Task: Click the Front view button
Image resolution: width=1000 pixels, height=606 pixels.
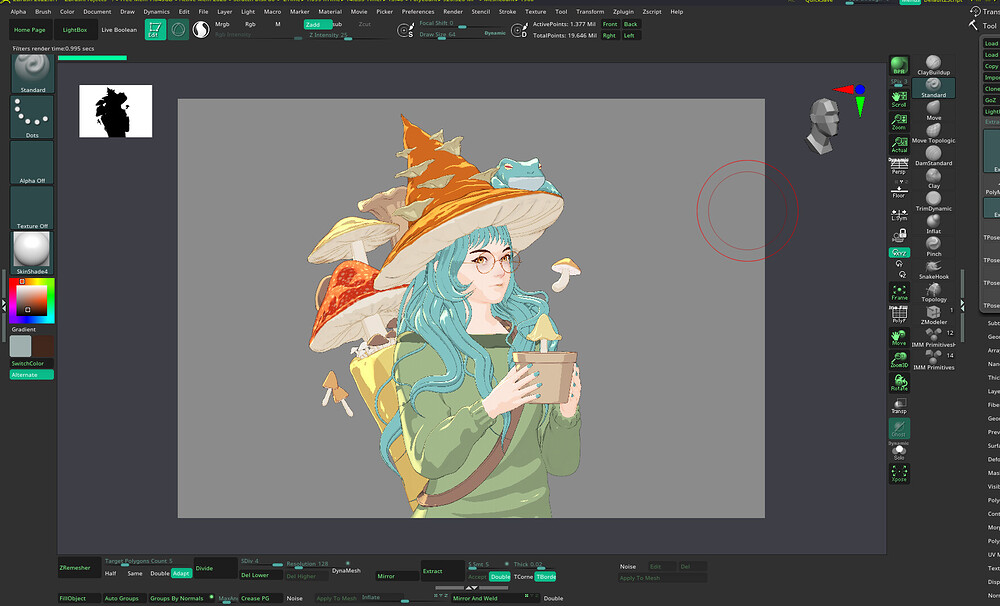Action: [x=610, y=24]
